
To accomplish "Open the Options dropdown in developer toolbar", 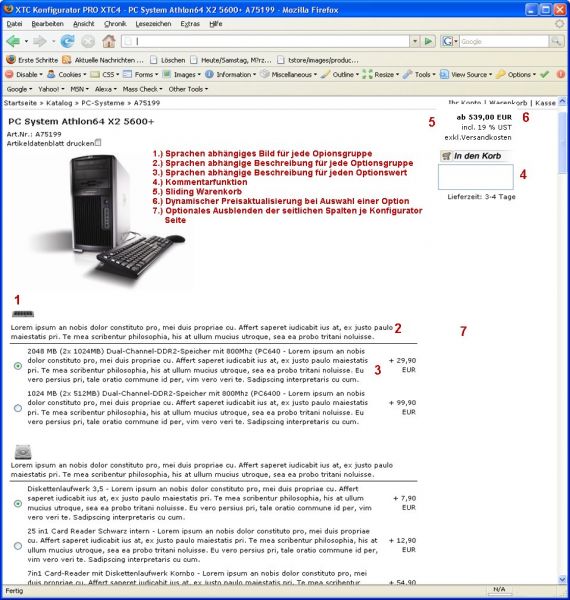I will (x=516, y=74).
